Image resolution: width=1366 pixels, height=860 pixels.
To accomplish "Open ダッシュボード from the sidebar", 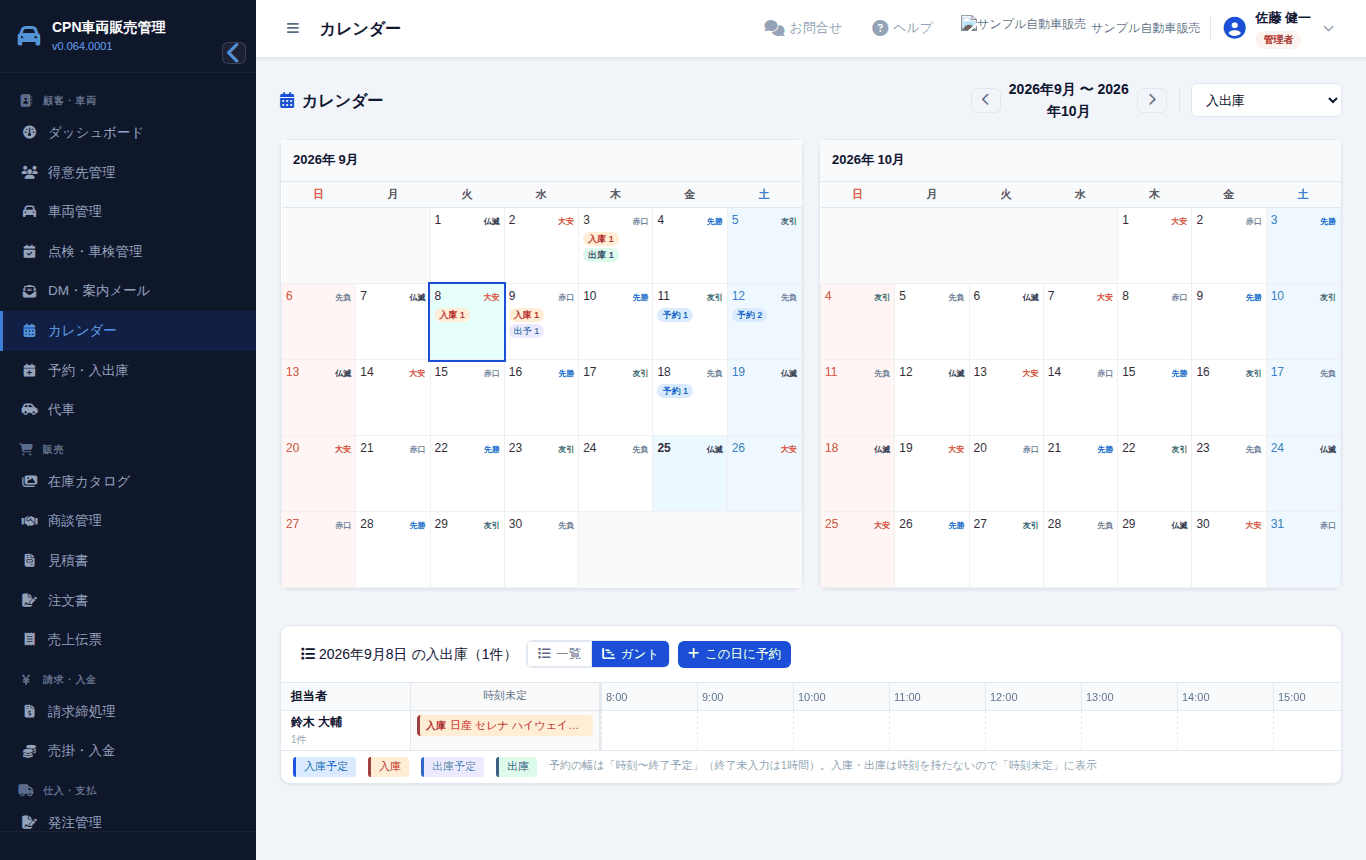I will coord(128,132).
